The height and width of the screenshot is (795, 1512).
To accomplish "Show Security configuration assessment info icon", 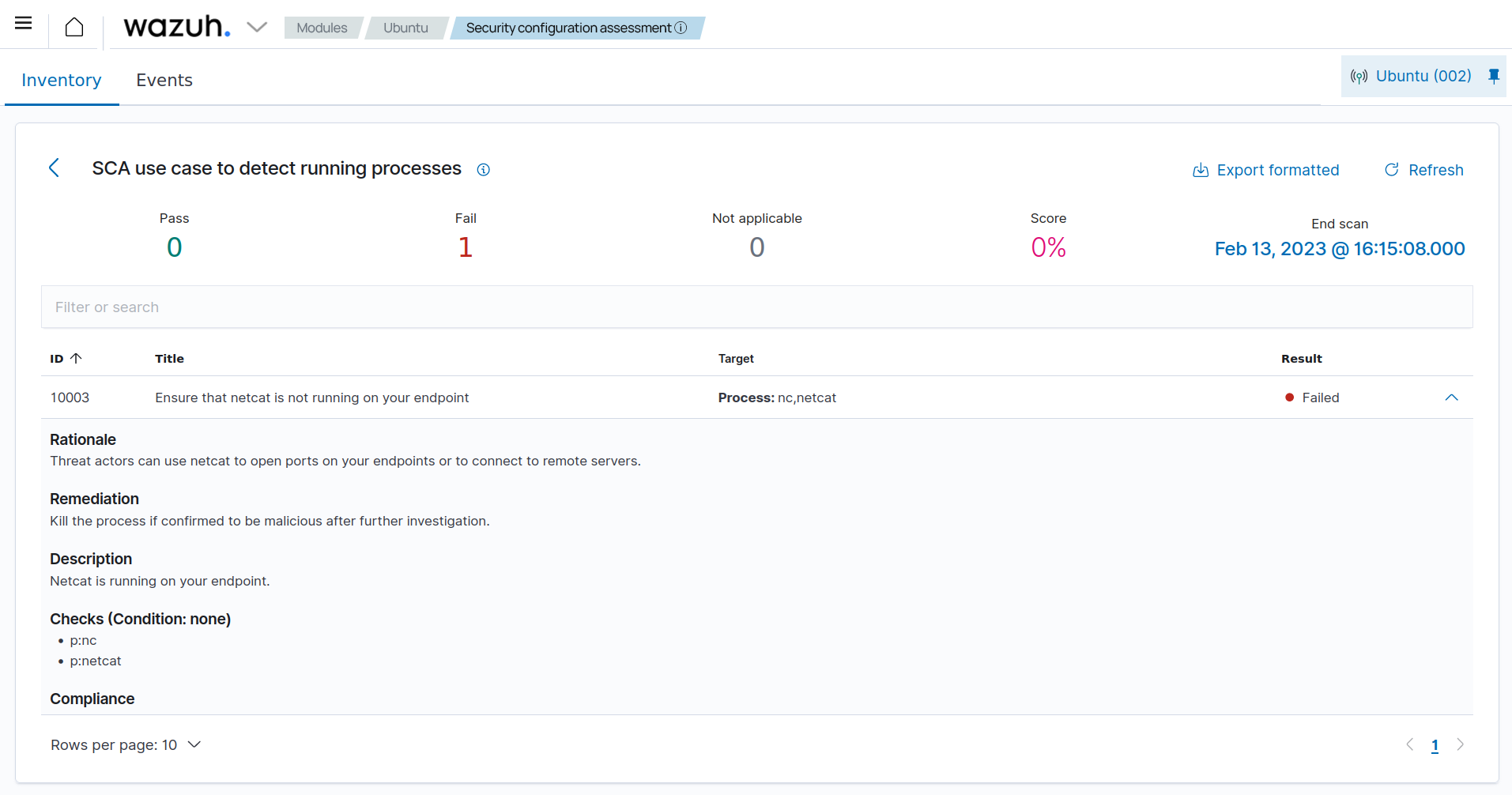I will point(681,28).
